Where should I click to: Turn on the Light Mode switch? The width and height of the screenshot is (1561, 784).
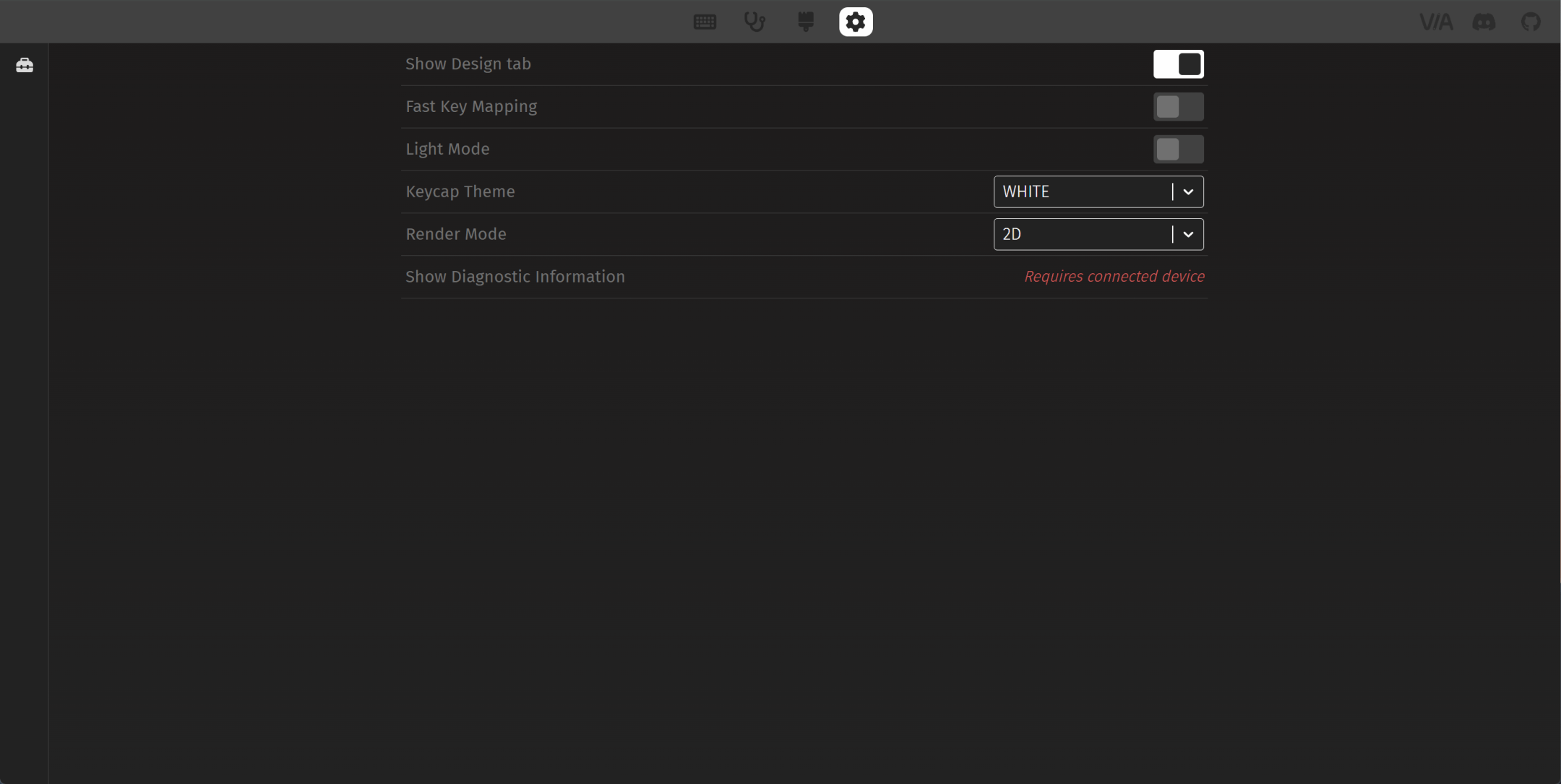[1178, 150]
